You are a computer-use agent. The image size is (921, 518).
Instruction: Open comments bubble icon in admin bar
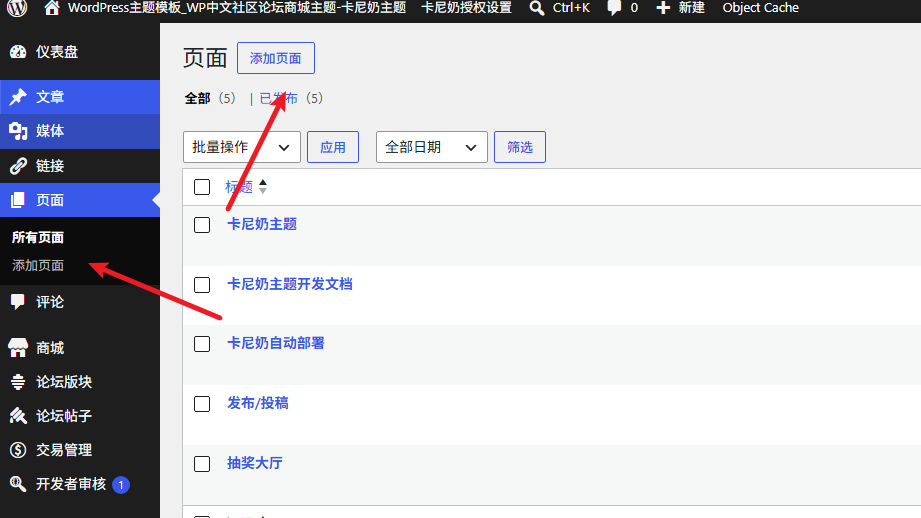[x=614, y=8]
